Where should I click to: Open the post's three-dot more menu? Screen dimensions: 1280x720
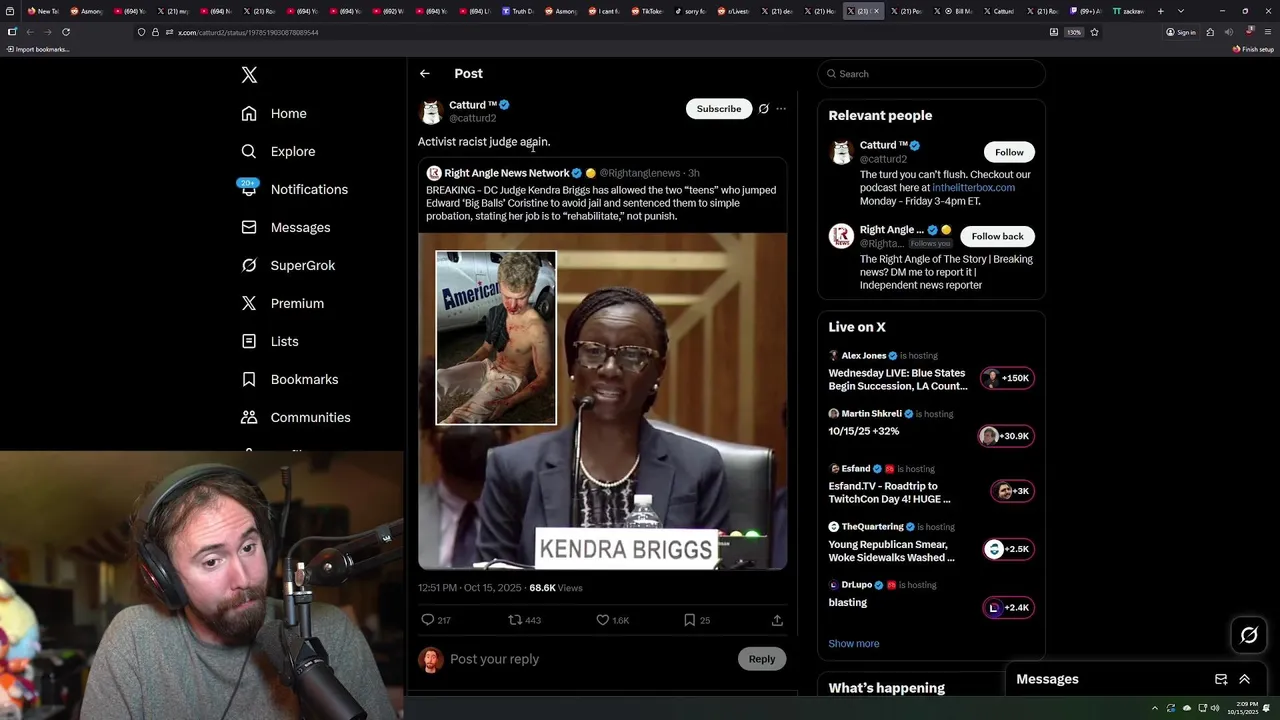(x=781, y=109)
